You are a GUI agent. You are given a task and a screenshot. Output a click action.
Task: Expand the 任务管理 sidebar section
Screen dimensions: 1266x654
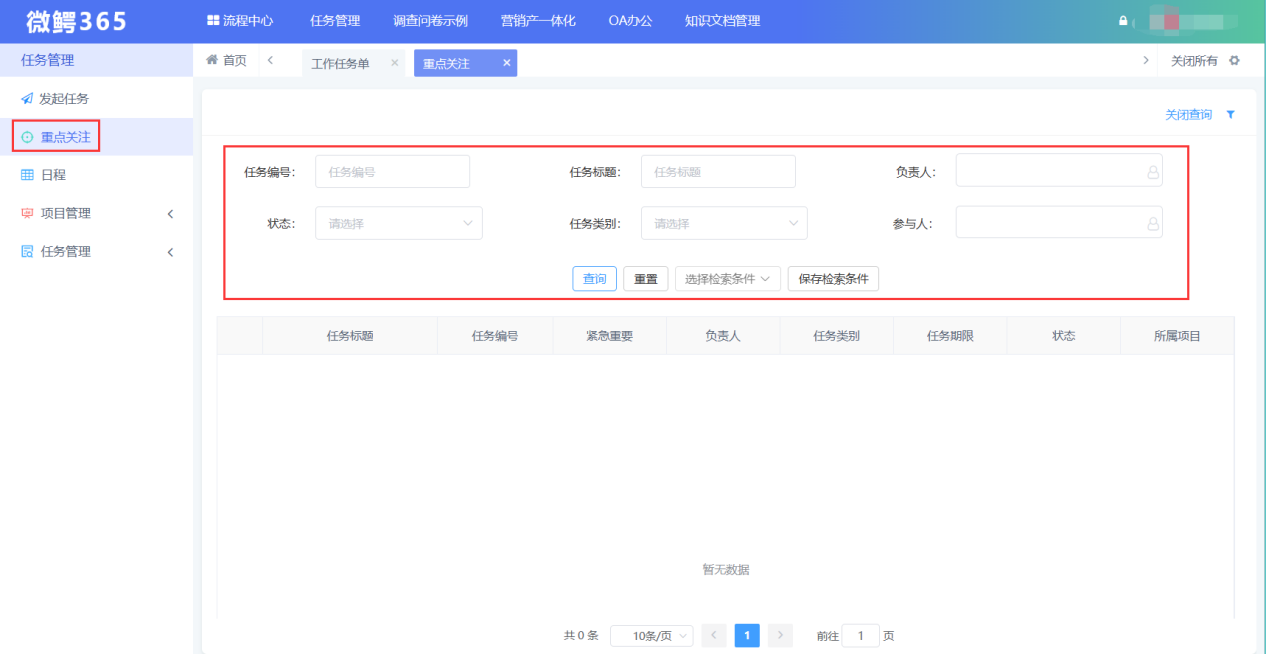click(170, 251)
